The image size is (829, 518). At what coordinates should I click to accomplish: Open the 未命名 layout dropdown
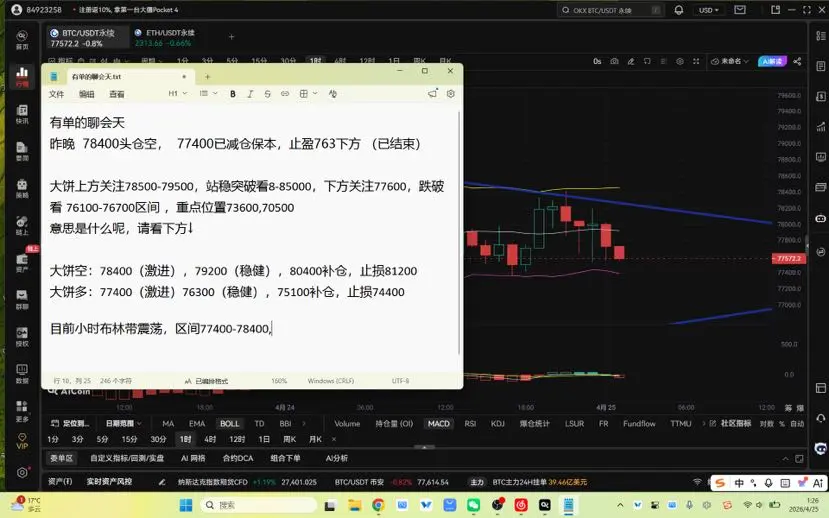coord(730,61)
